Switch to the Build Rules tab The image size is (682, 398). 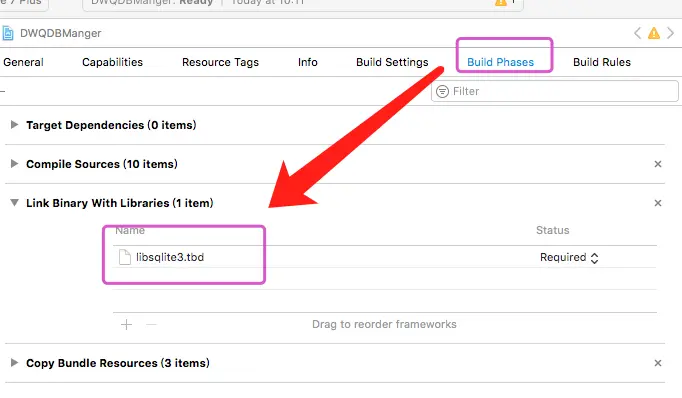(x=602, y=62)
